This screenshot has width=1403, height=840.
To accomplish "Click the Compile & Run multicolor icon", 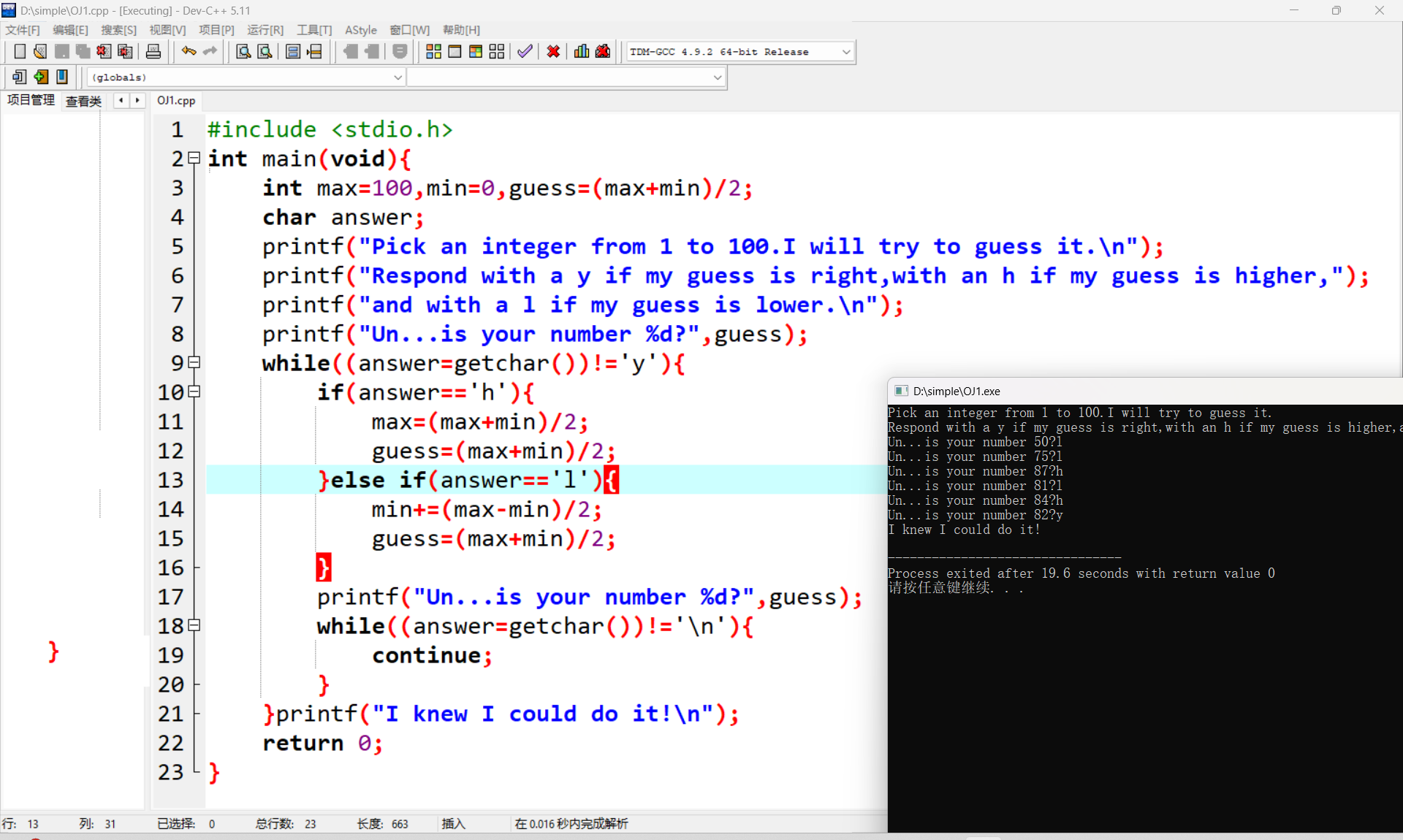I will [476, 51].
